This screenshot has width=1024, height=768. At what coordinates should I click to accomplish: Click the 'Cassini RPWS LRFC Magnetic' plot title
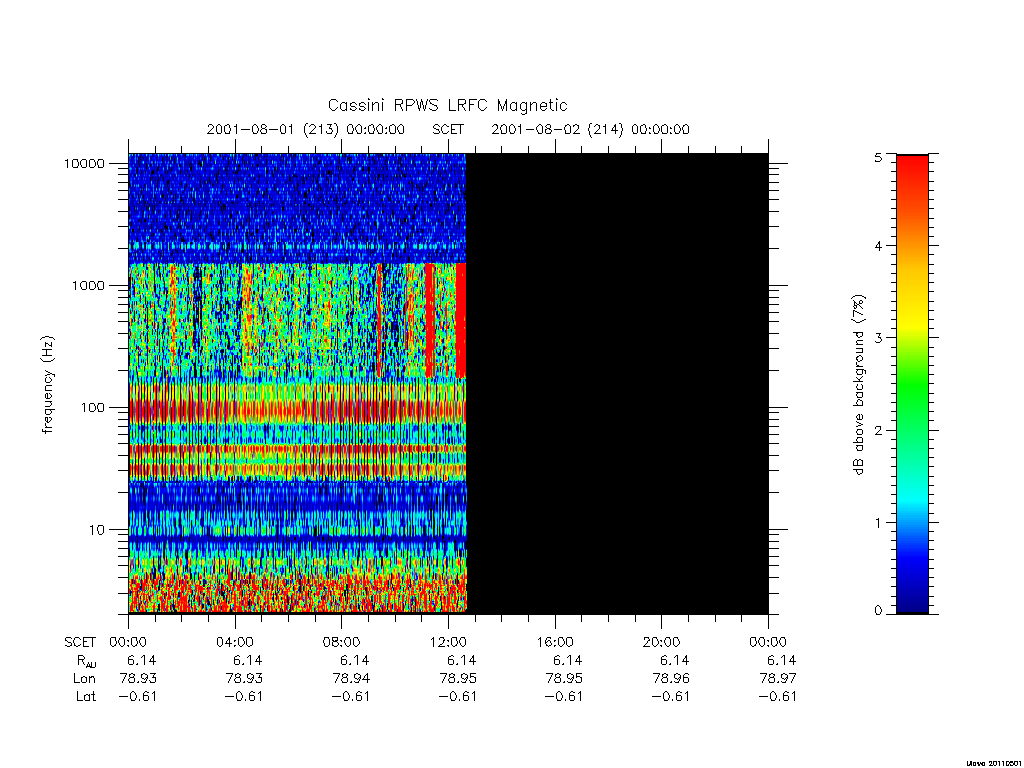[447, 105]
